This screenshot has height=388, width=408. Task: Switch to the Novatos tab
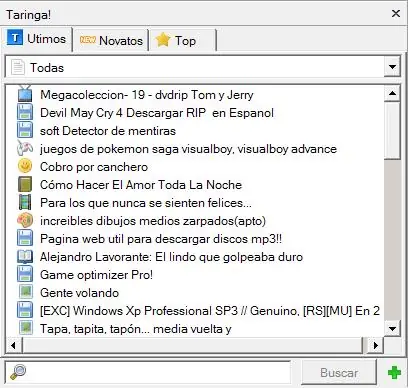tap(111, 40)
